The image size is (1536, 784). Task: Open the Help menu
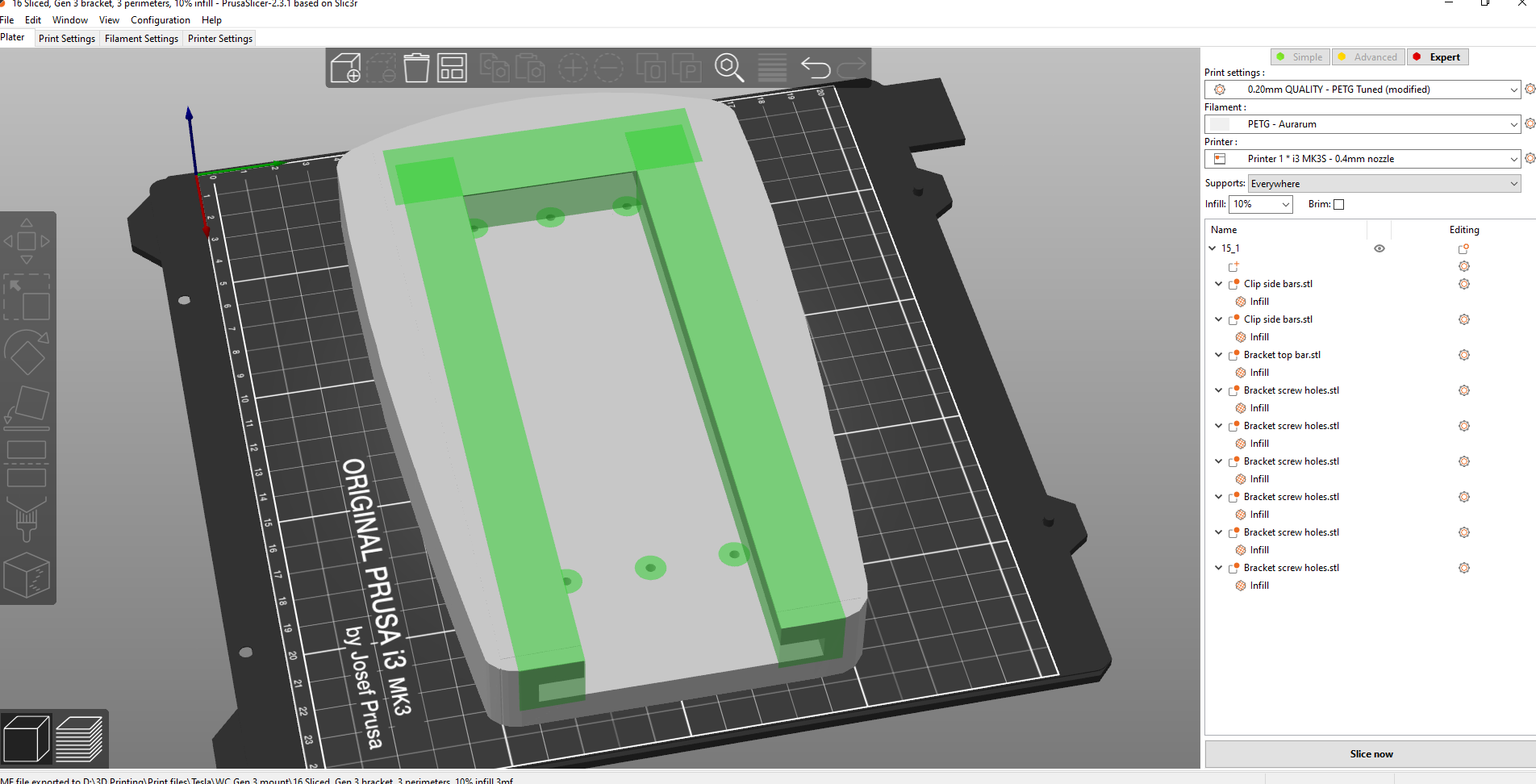pyautogui.click(x=211, y=20)
